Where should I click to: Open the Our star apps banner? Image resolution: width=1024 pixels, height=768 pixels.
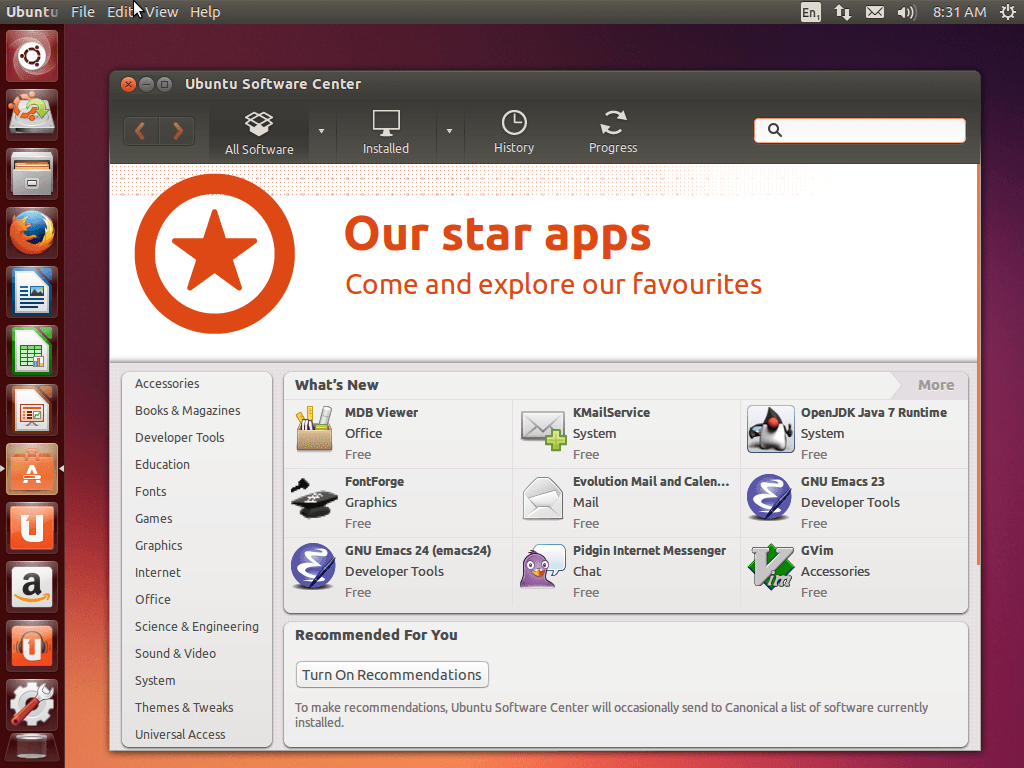coord(543,261)
